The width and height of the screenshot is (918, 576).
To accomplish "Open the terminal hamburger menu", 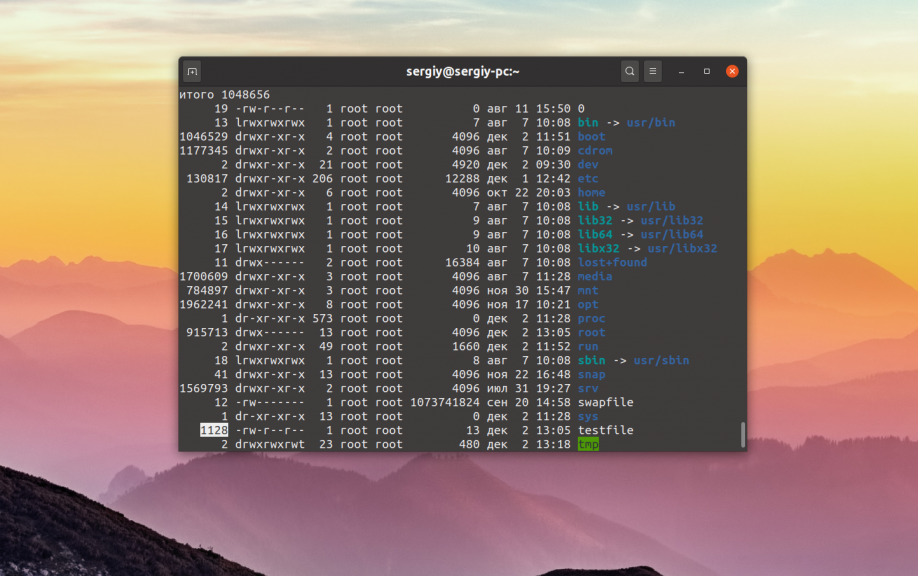I will [653, 71].
